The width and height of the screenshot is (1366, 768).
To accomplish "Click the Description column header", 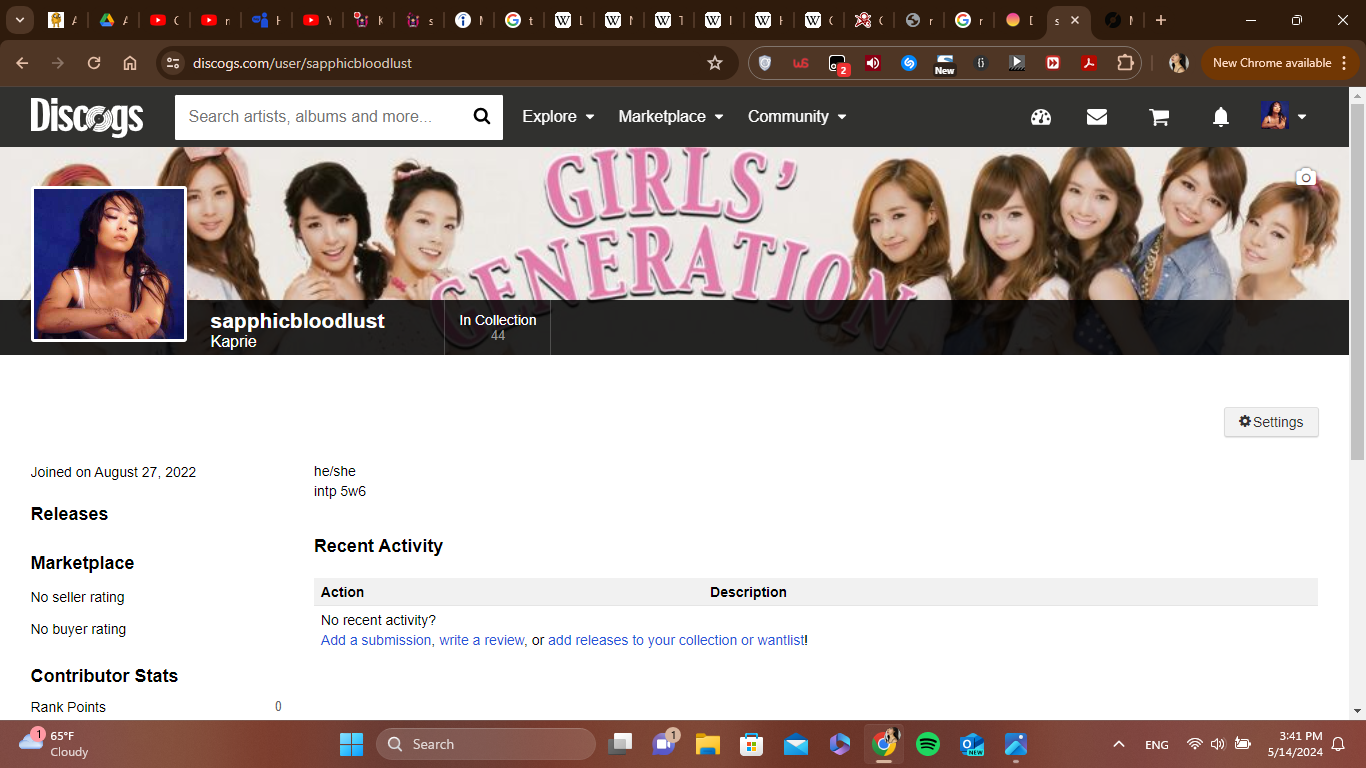I will [x=748, y=592].
